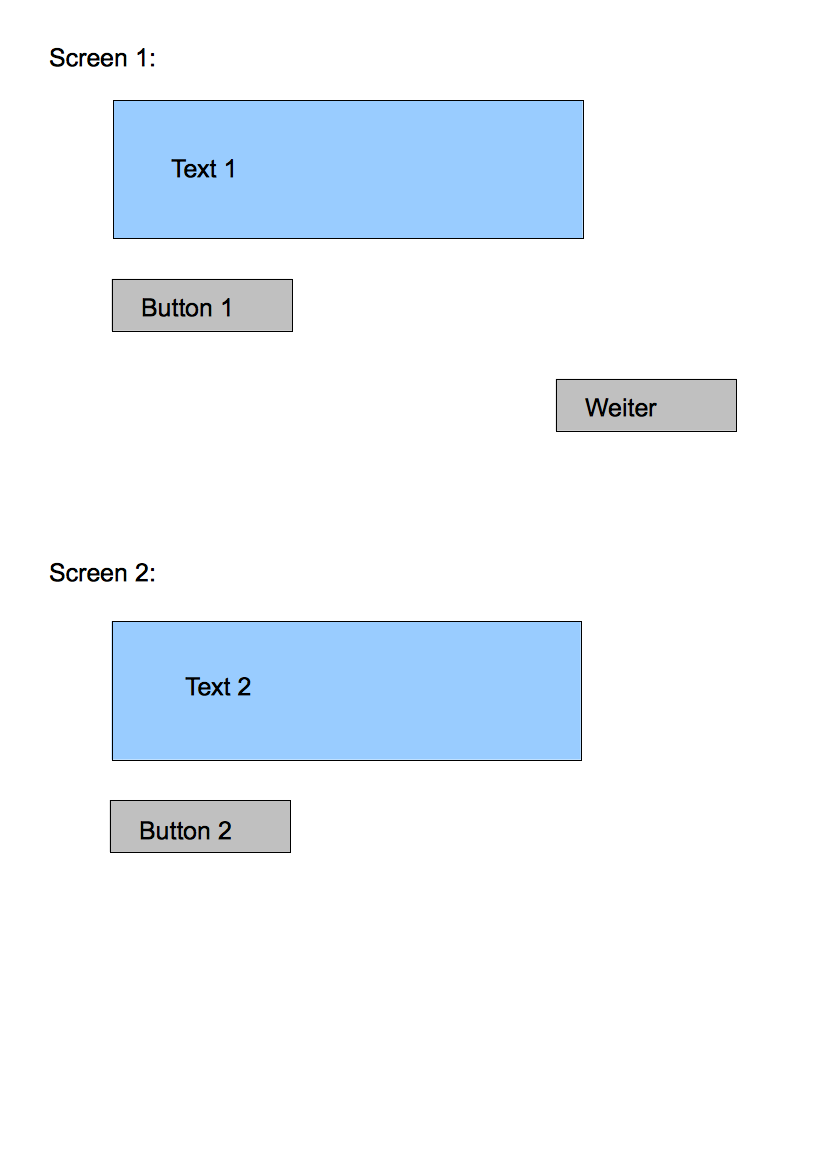The image size is (819, 1158).
Task: Go to next screen using Weiter
Action: tap(646, 406)
